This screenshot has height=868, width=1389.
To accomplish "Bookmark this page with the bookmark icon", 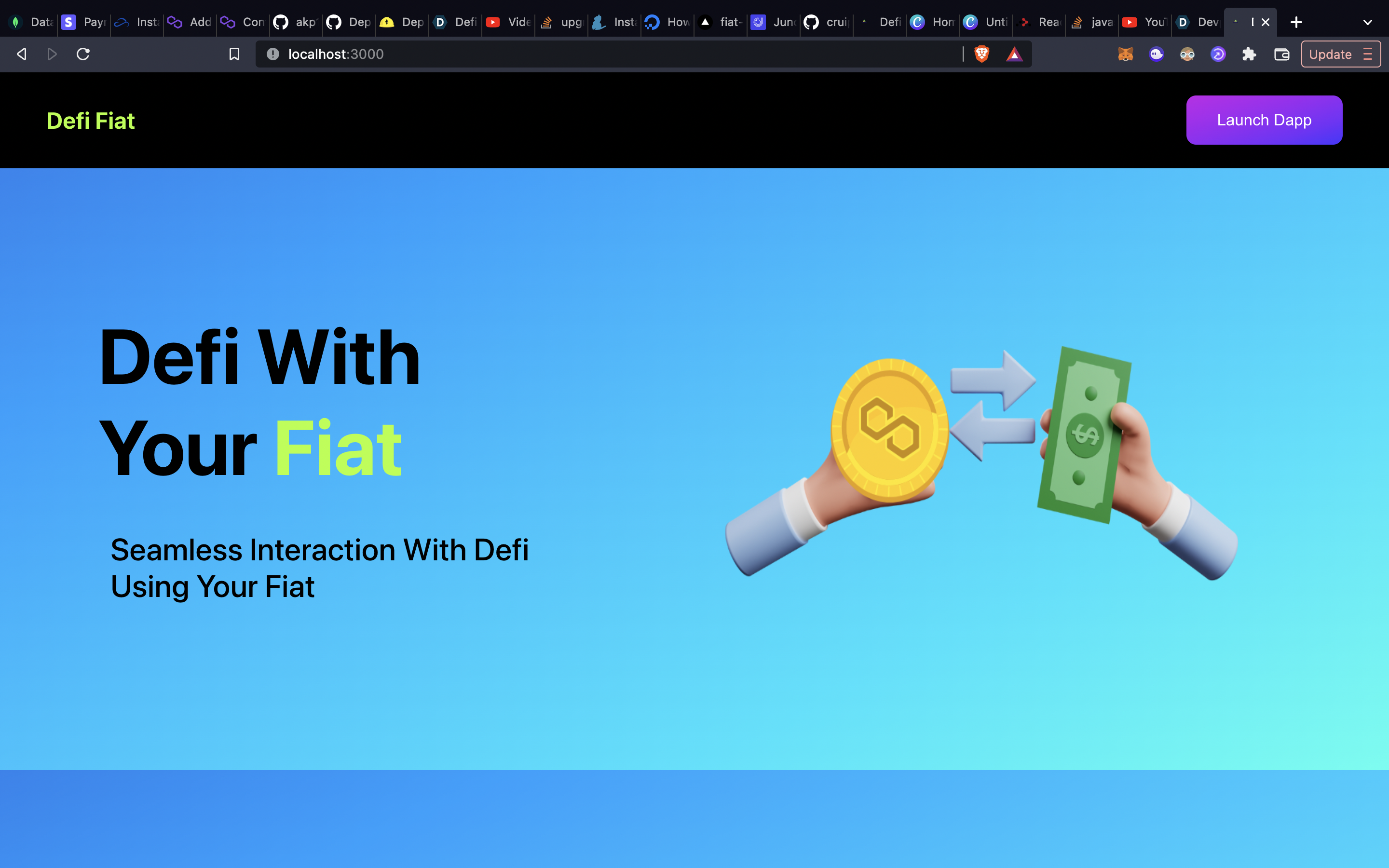I will pyautogui.click(x=234, y=54).
